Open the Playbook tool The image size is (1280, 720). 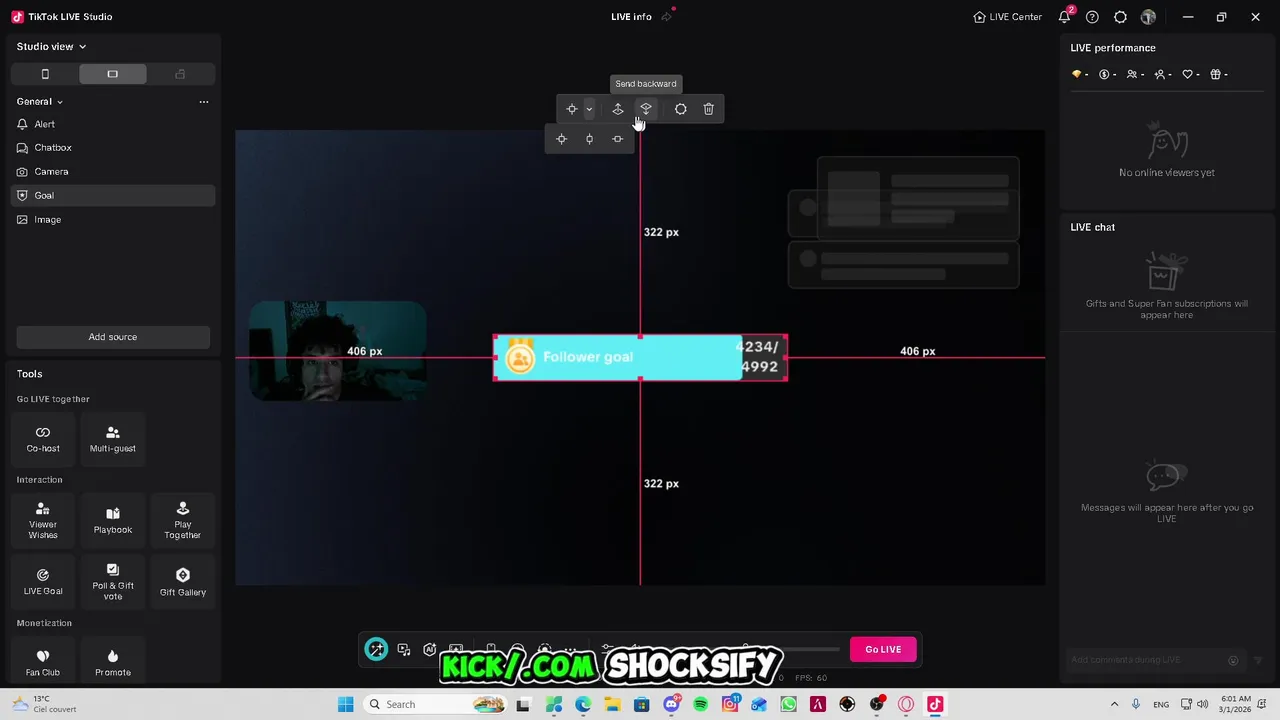[113, 521]
